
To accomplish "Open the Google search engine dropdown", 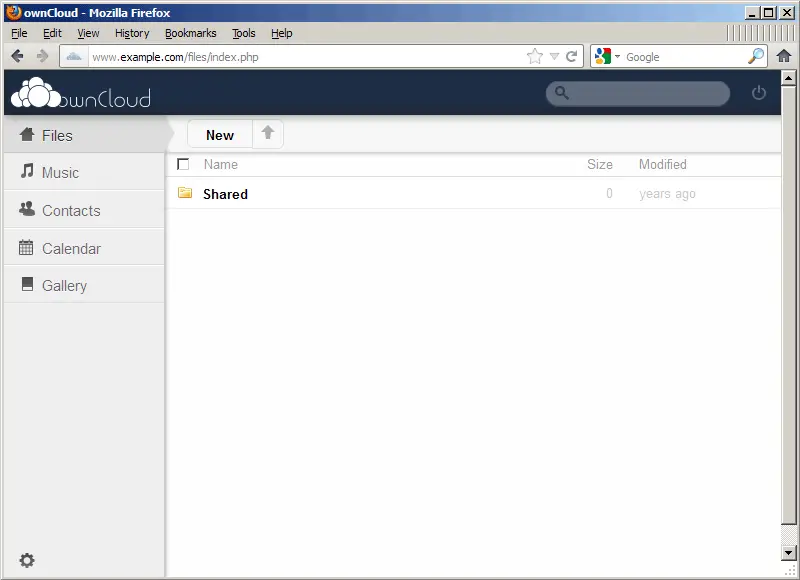I will tap(607, 57).
